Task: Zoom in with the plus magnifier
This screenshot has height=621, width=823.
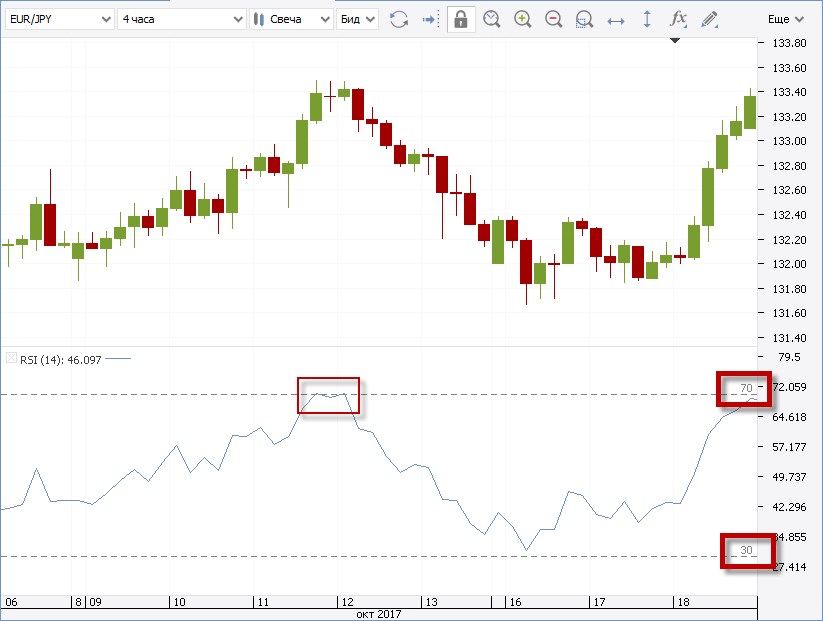Action: coord(522,19)
